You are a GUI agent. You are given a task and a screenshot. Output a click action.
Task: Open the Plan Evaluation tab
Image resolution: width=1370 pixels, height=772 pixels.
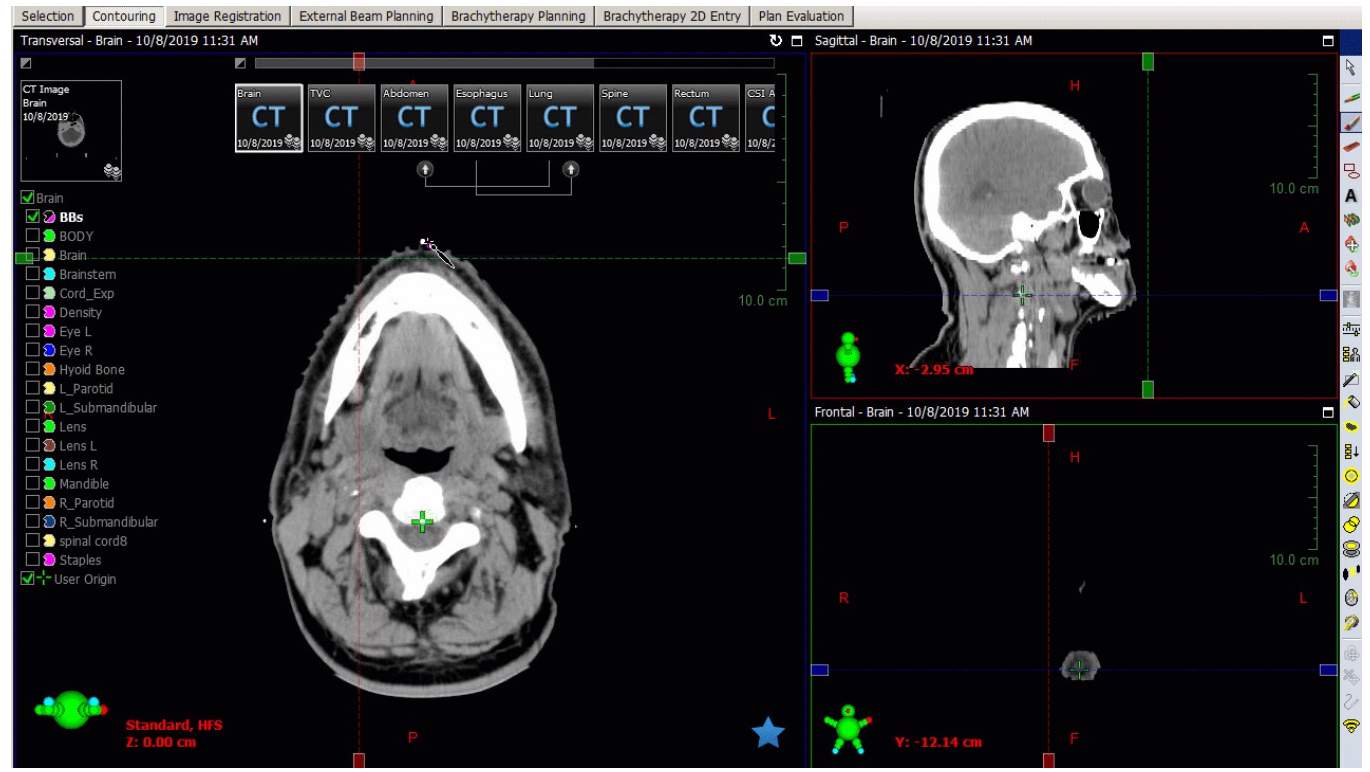coord(801,16)
